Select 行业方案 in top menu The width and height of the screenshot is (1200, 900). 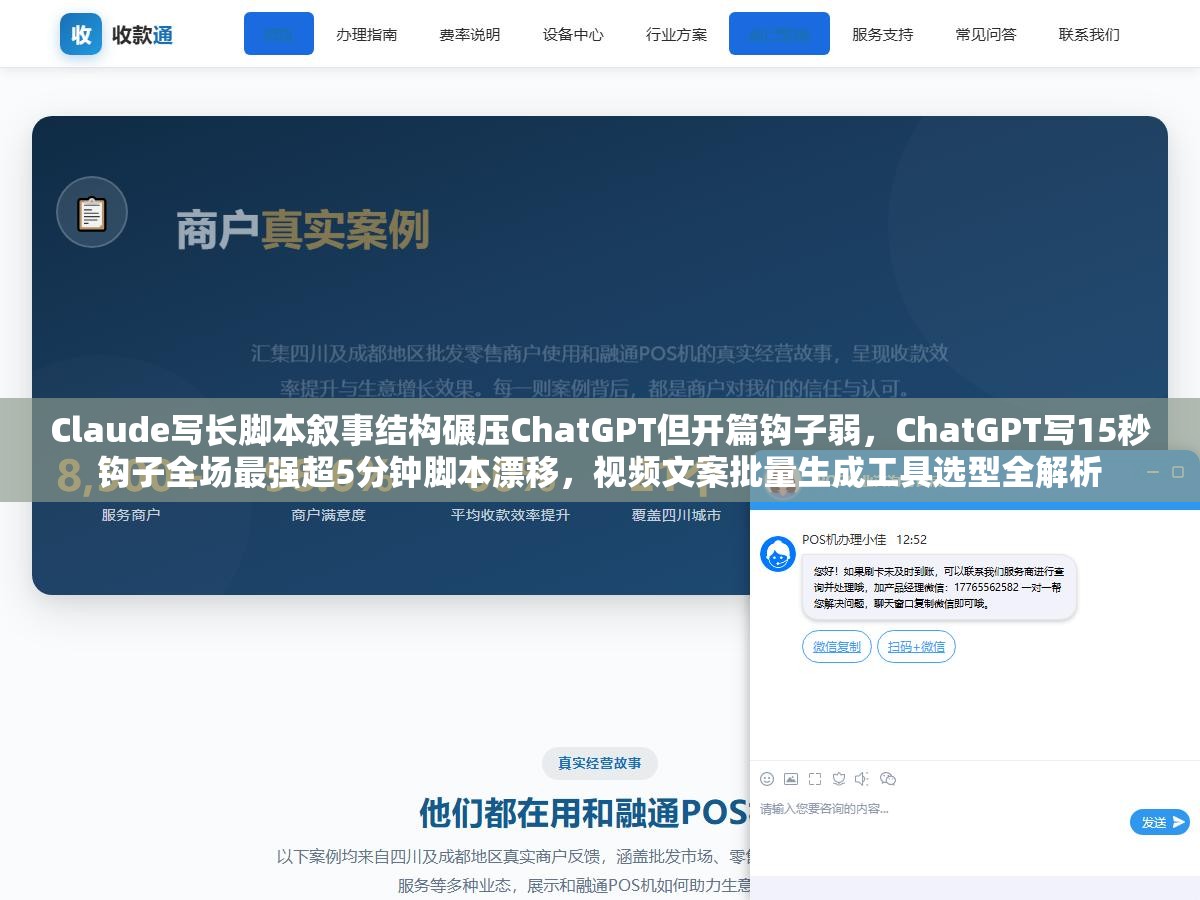coord(676,34)
